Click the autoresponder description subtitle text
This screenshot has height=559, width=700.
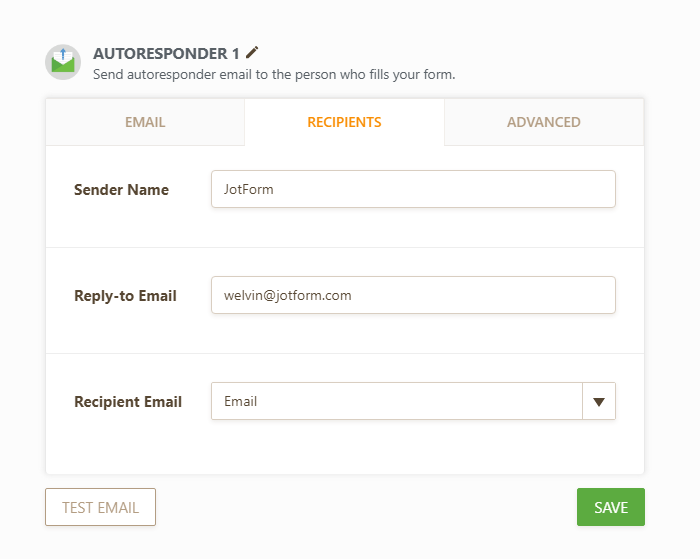(273, 74)
